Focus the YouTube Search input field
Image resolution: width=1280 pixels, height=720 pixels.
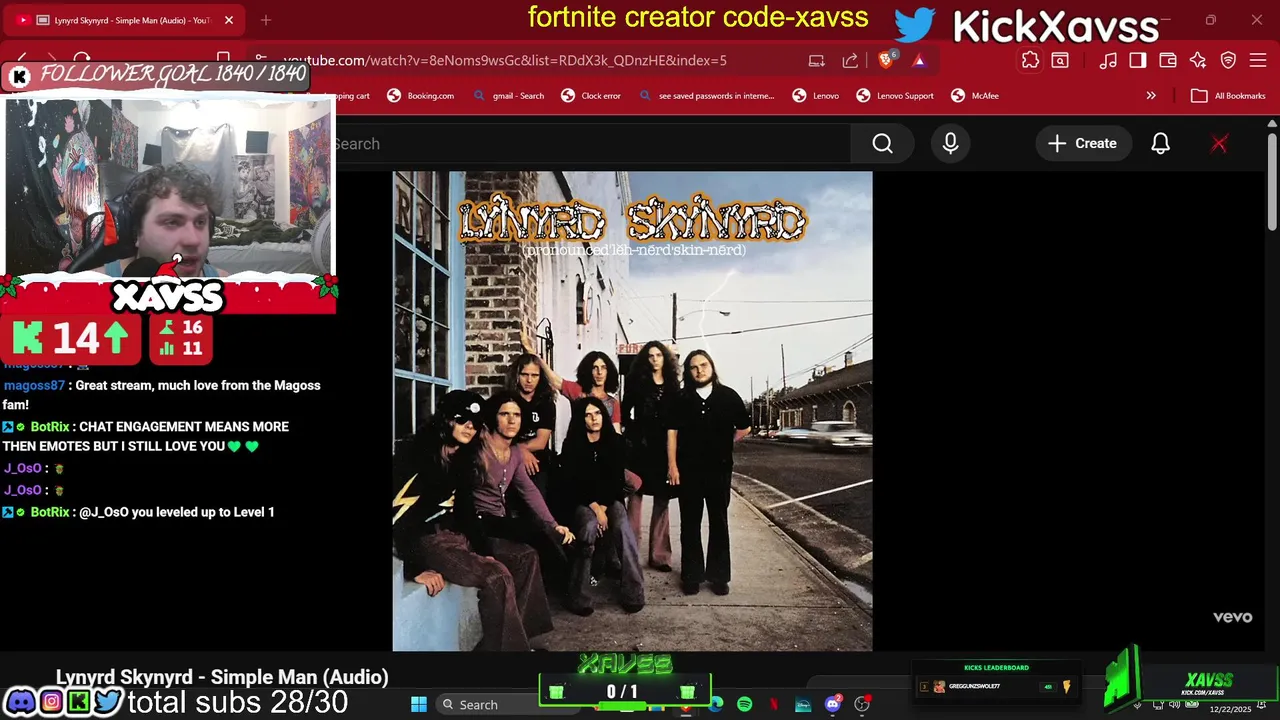593,144
